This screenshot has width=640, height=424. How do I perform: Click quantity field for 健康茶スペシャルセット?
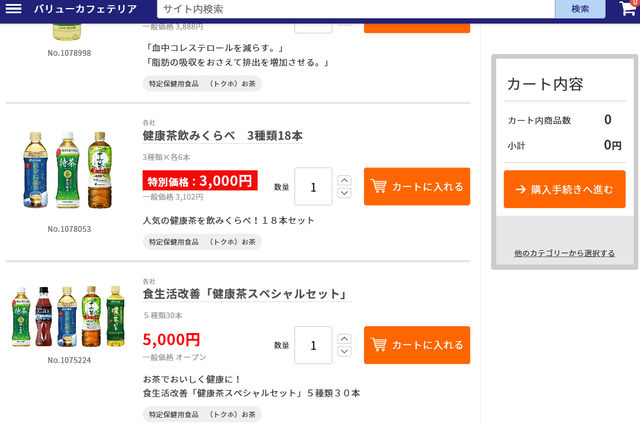pyautogui.click(x=313, y=345)
